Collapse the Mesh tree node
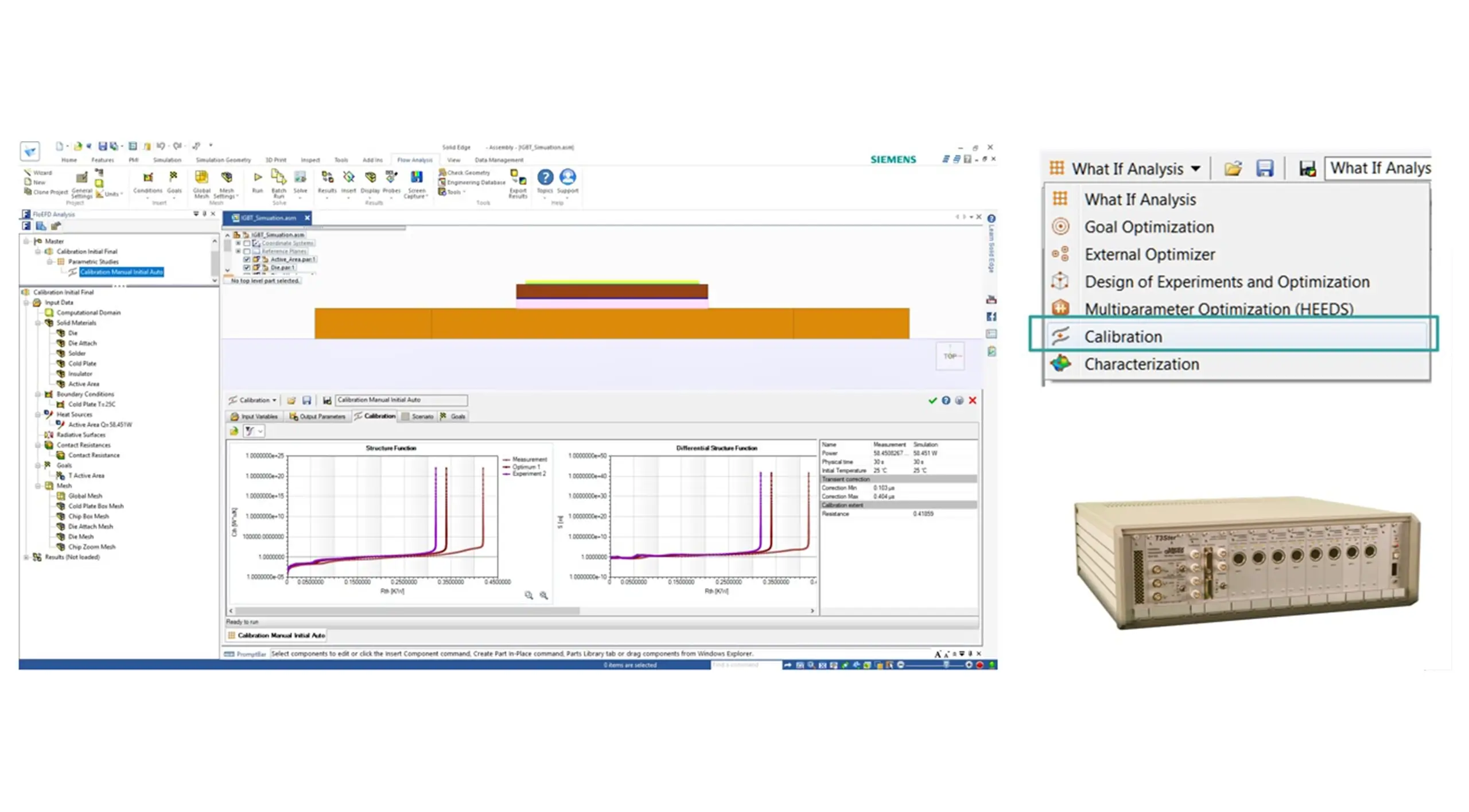Screen dimensions: 1469x812 click(38, 486)
